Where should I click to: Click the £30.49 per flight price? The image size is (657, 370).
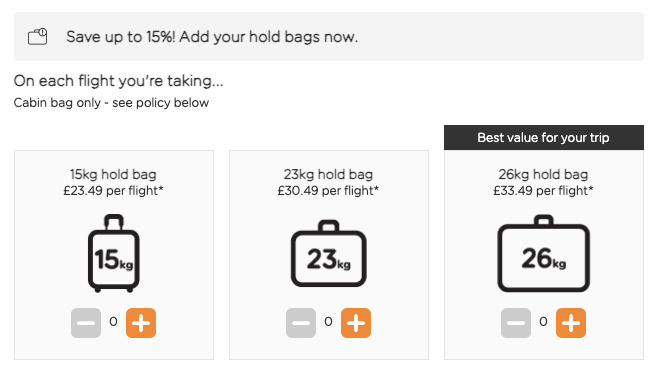coord(328,191)
